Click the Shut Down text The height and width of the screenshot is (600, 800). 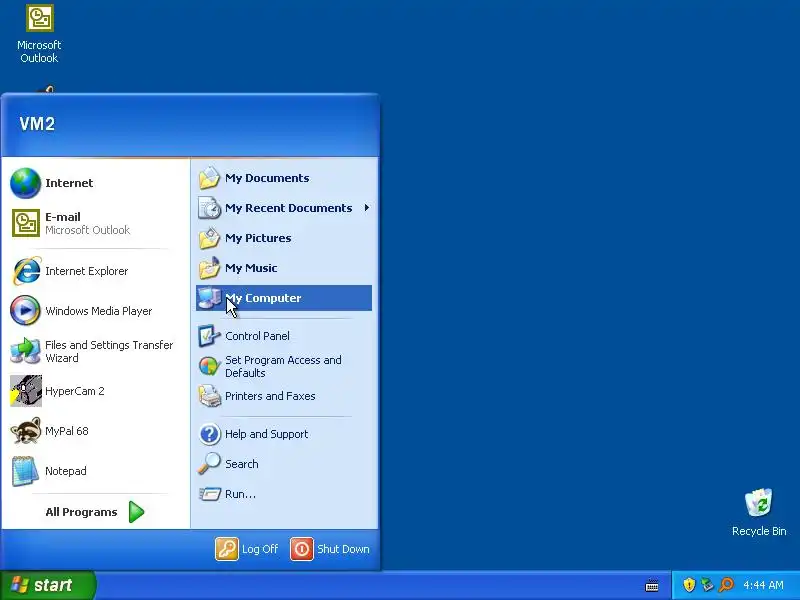pyautogui.click(x=343, y=549)
